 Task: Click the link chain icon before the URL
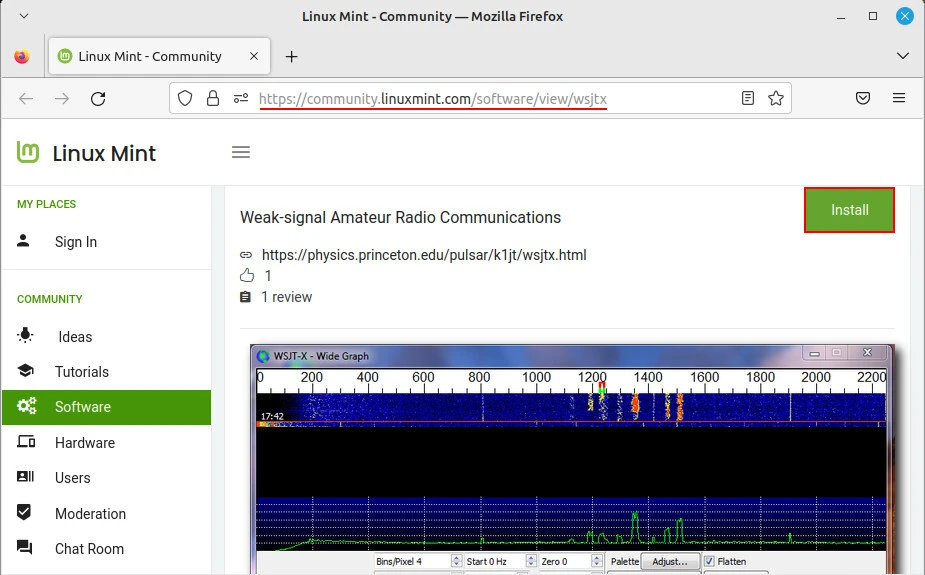pos(246,255)
